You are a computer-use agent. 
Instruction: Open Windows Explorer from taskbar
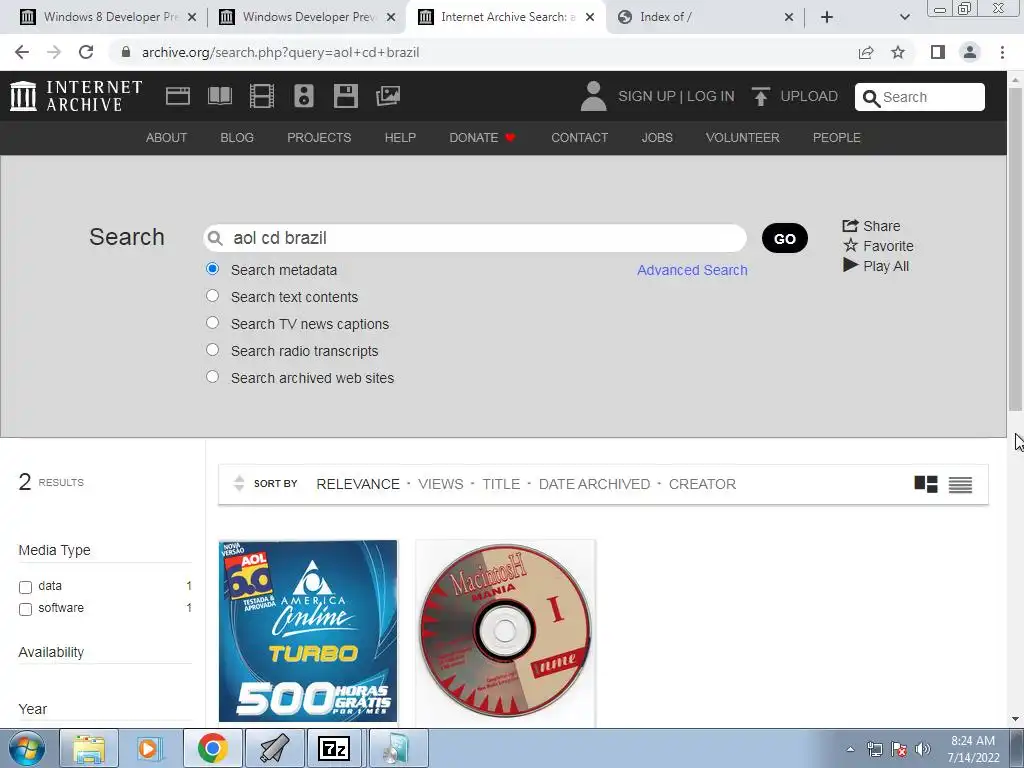coord(89,748)
